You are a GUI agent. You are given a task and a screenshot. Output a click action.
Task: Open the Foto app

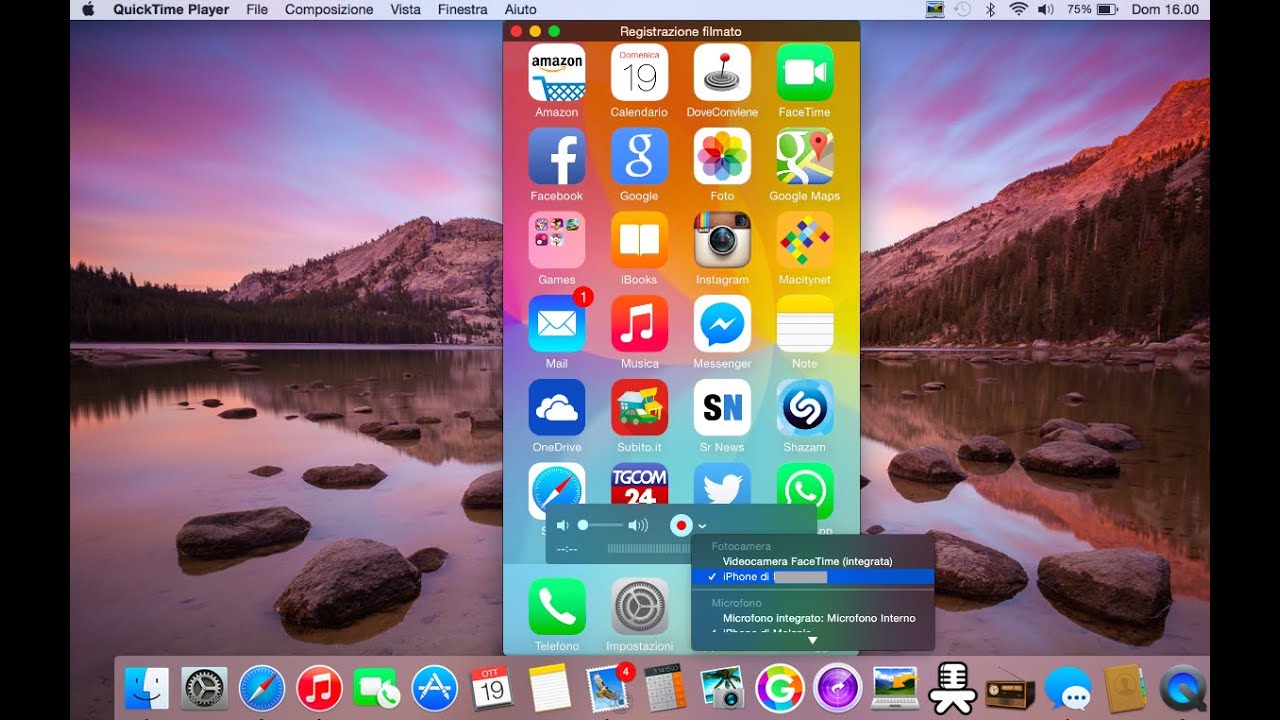(722, 156)
